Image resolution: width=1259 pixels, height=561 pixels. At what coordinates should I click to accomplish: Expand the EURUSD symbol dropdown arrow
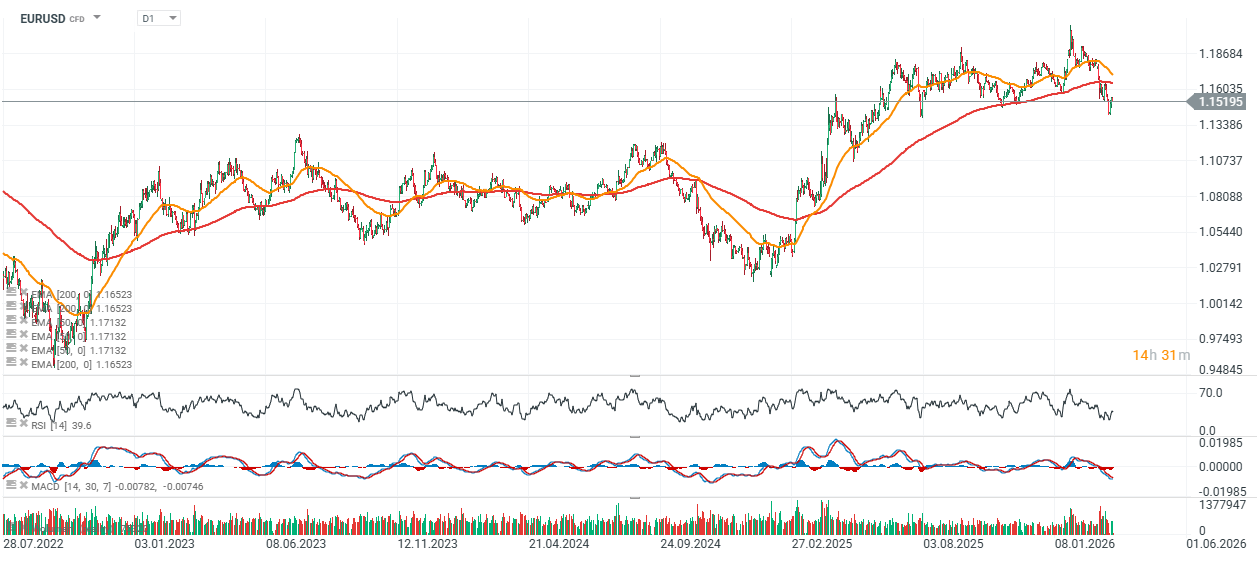click(x=97, y=18)
